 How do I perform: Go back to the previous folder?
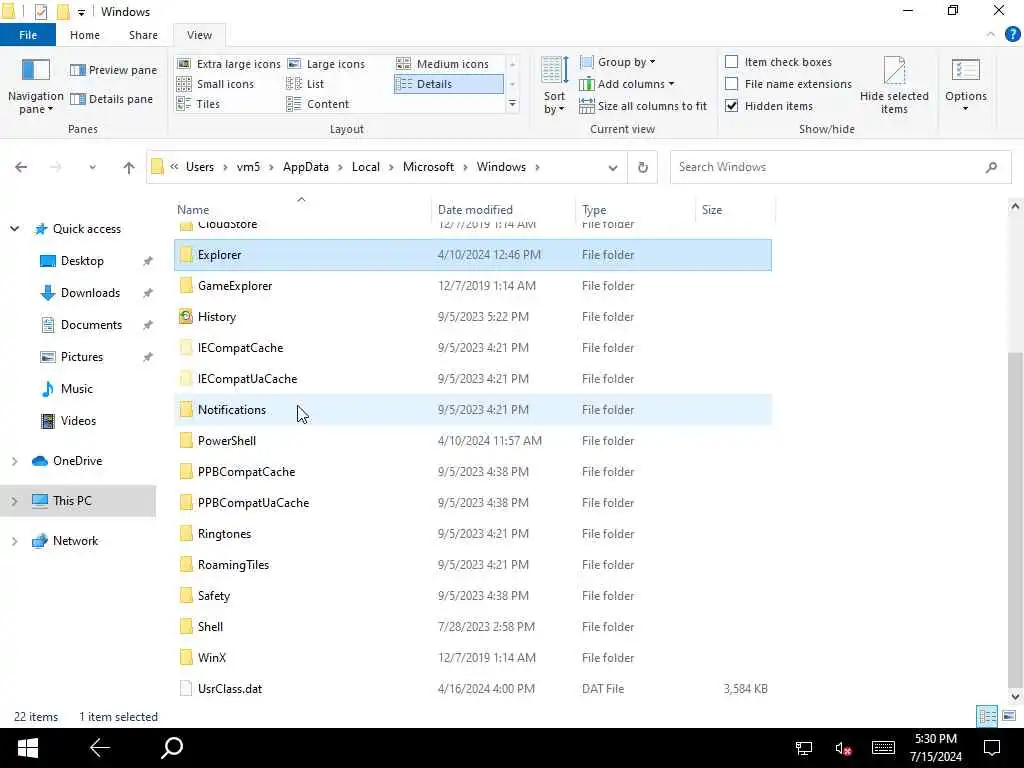tap(21, 167)
